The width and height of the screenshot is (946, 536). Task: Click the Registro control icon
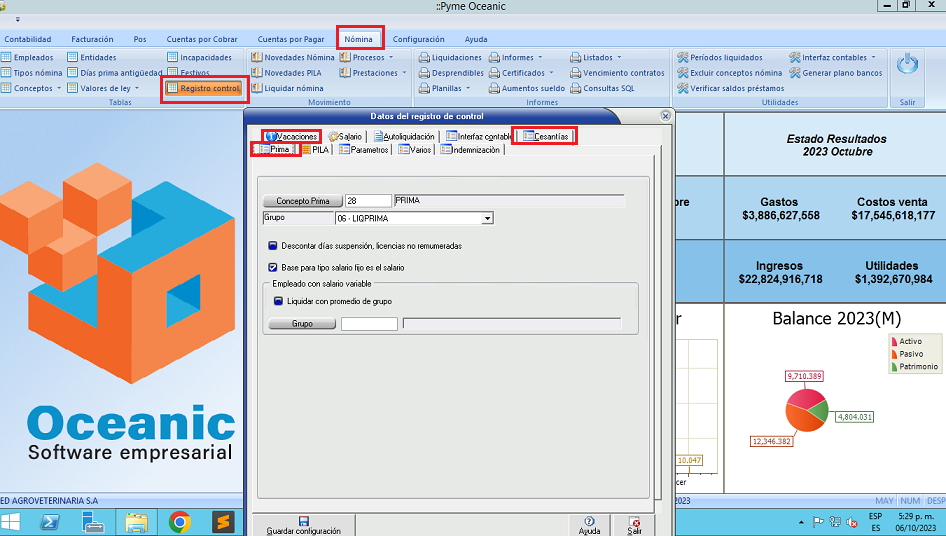point(172,88)
